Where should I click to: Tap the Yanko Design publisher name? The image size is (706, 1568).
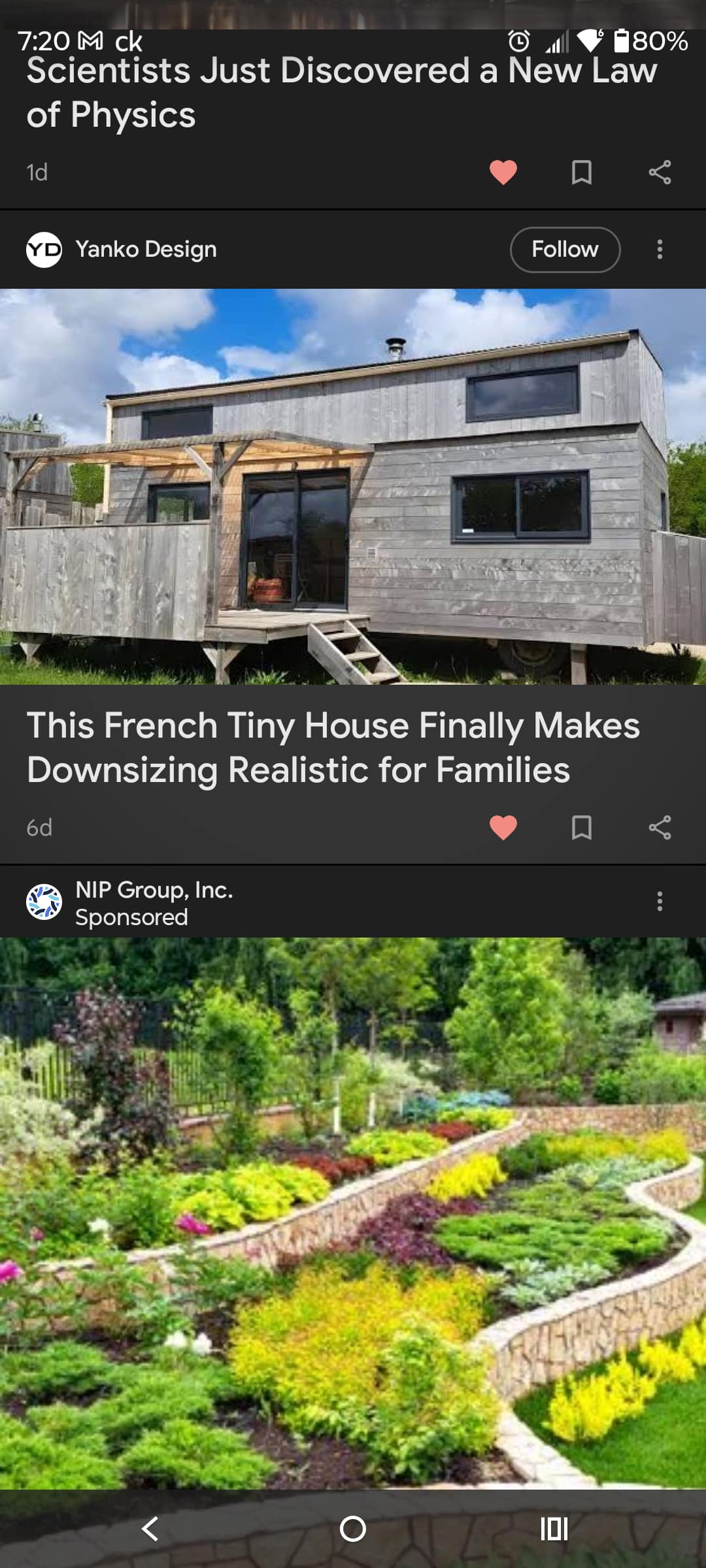point(146,250)
